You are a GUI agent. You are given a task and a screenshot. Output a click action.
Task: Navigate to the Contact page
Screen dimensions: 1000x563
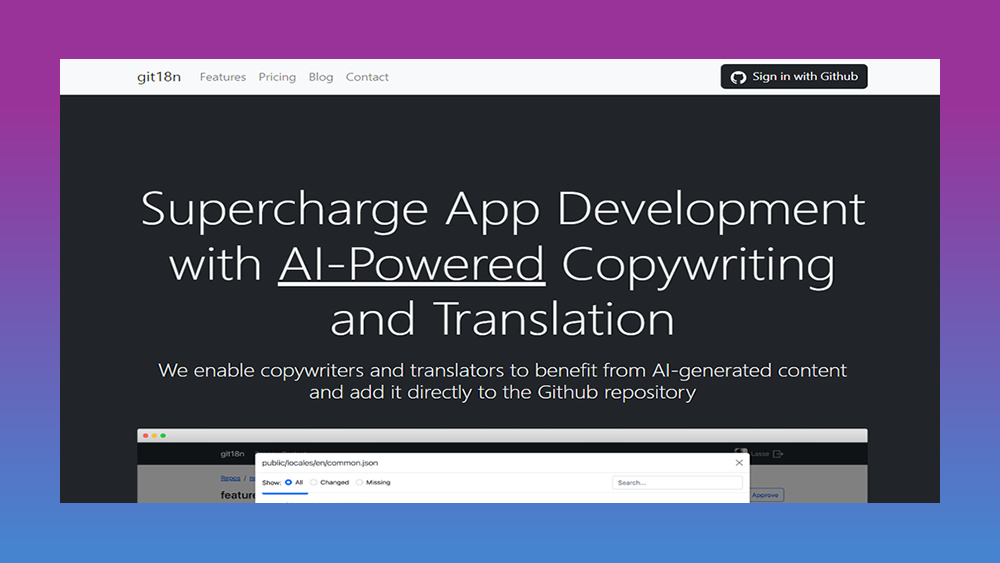[367, 77]
